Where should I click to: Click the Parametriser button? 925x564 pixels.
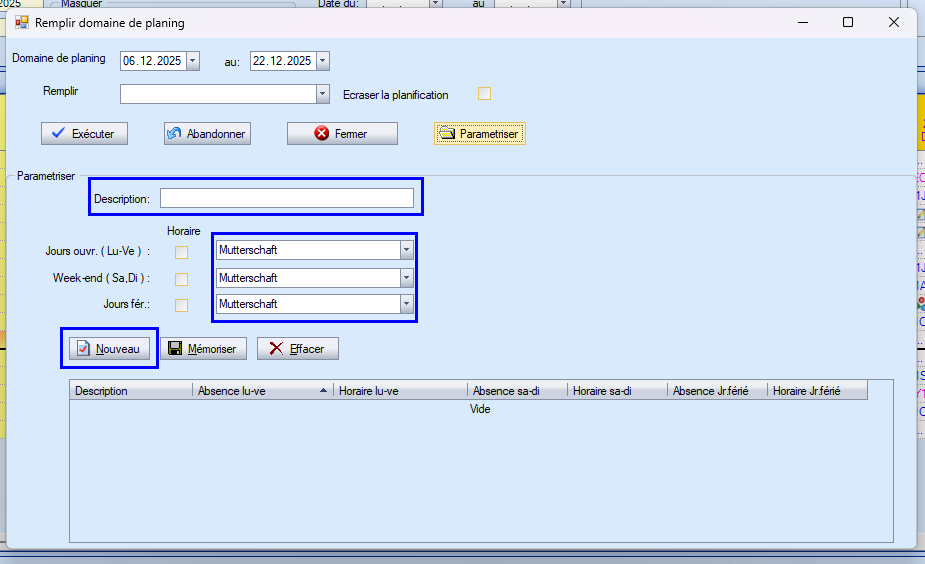tap(480, 134)
